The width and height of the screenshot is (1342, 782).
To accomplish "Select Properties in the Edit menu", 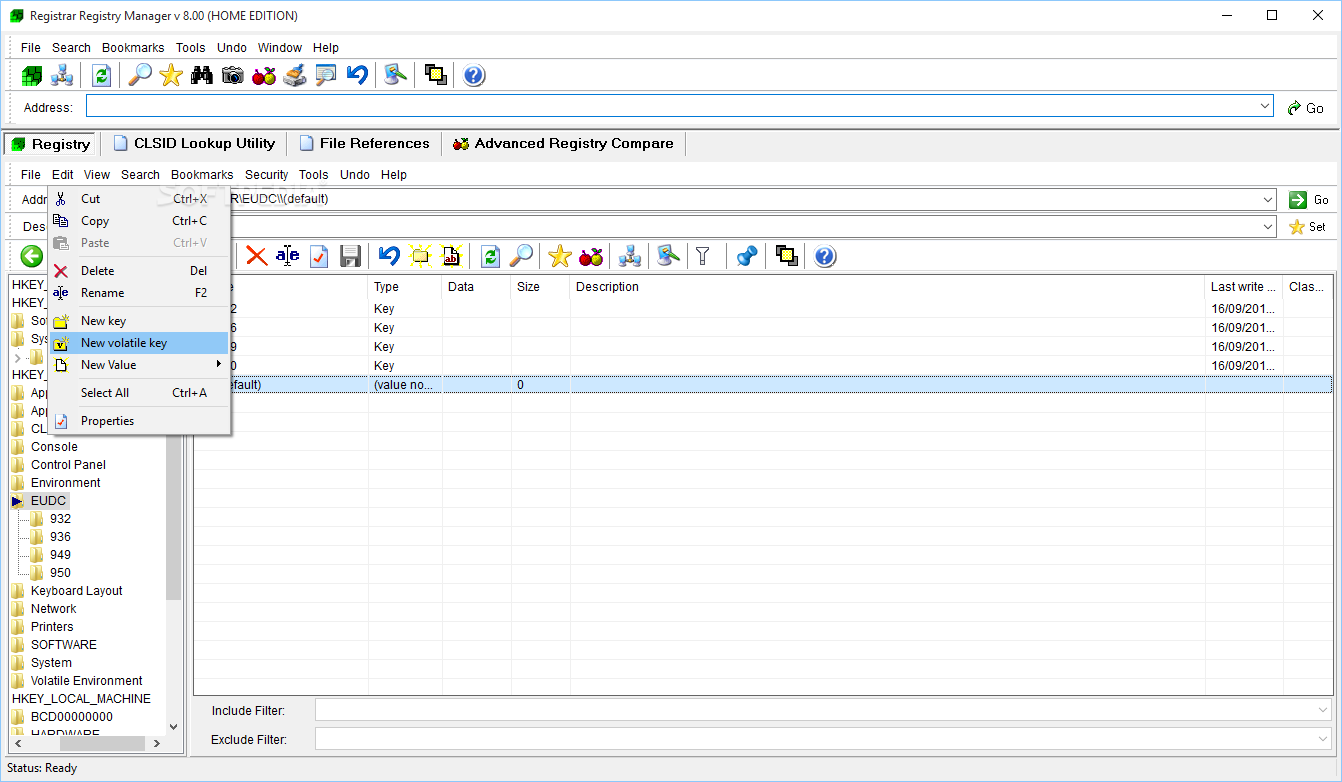I will (x=139, y=421).
